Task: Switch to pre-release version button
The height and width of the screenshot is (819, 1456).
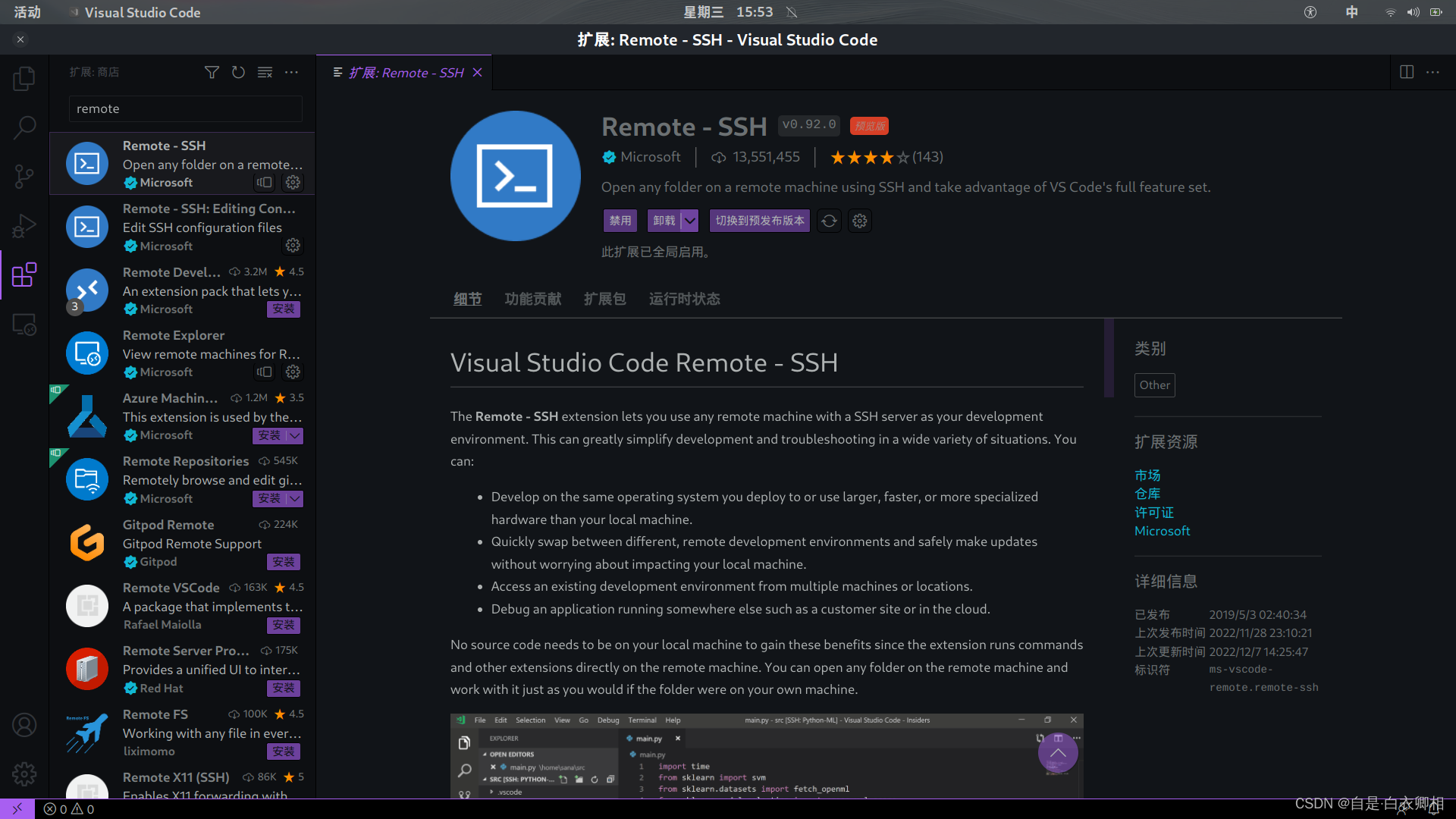Action: [760, 221]
